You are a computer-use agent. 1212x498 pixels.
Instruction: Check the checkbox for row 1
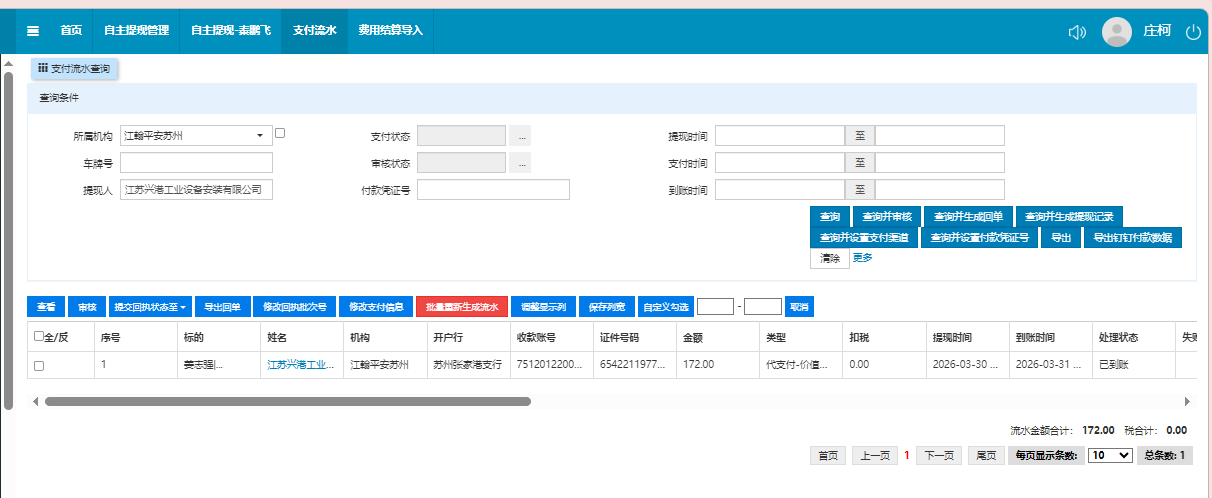click(x=39, y=366)
